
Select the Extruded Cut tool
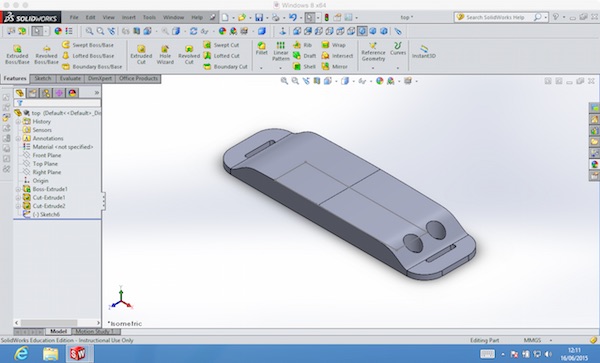tap(141, 54)
